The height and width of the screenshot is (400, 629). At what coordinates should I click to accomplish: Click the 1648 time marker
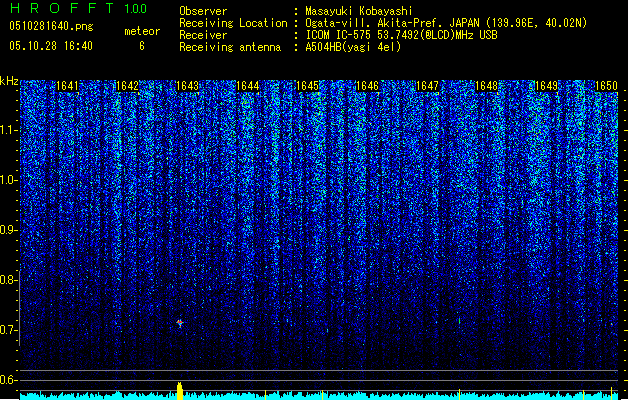pos(487,86)
